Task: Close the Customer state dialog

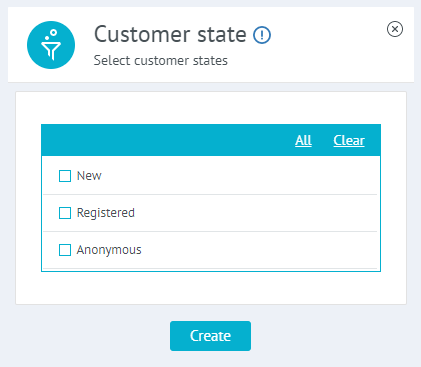Action: pos(395,29)
